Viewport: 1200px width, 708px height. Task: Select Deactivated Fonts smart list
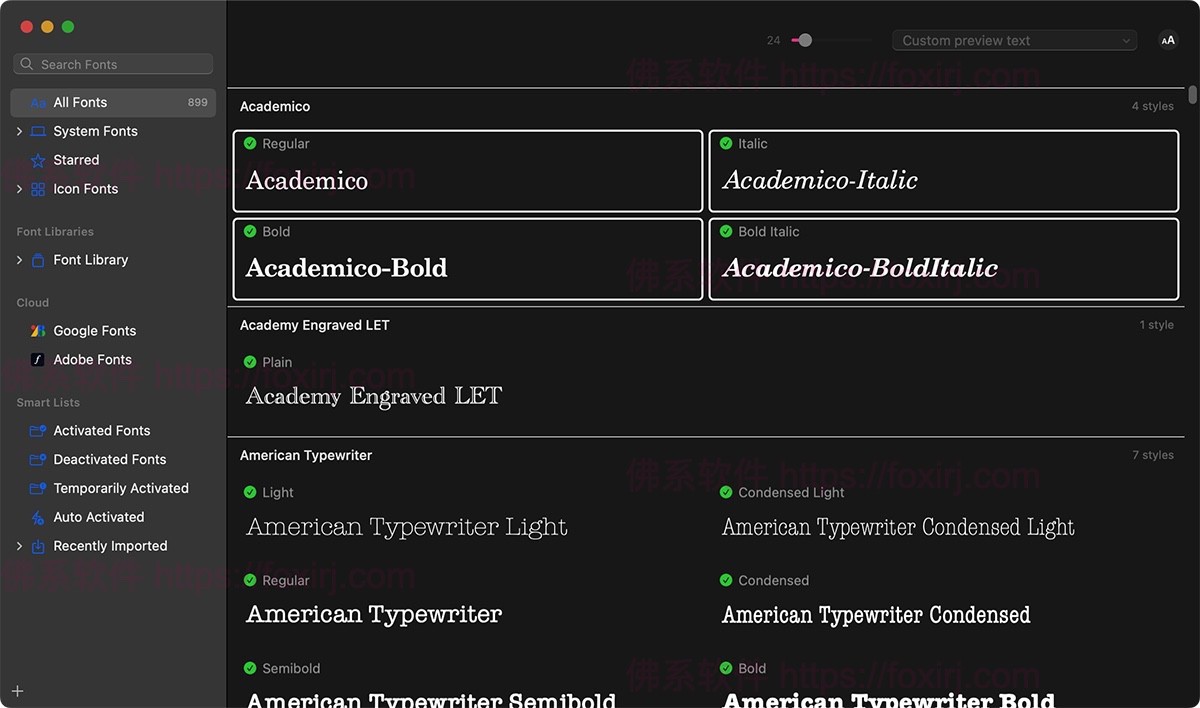coord(40,459)
